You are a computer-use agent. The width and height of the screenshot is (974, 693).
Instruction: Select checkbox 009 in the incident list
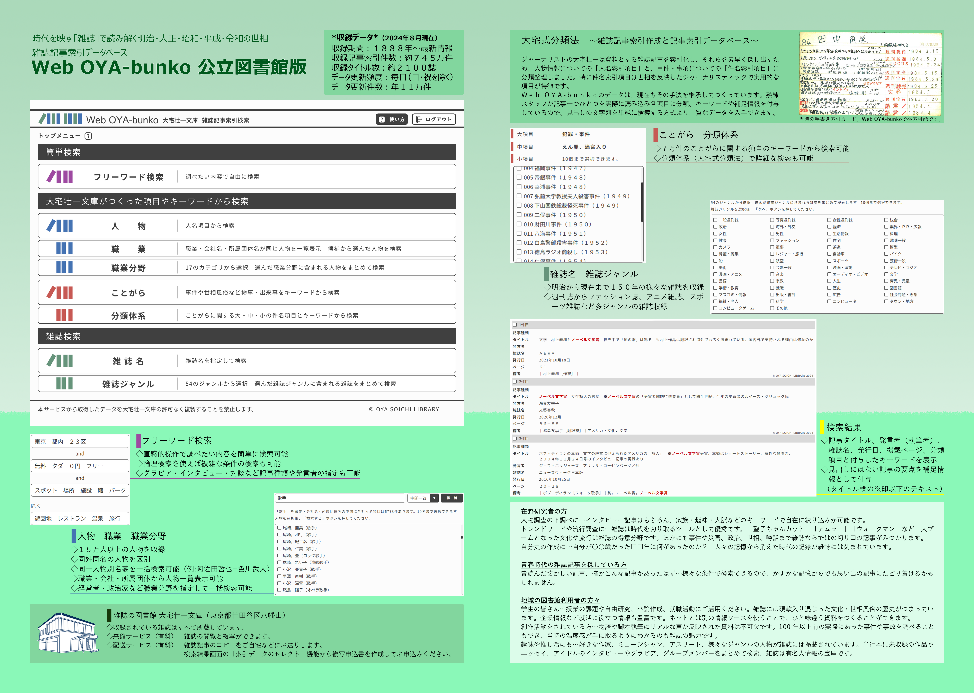[x=519, y=214]
